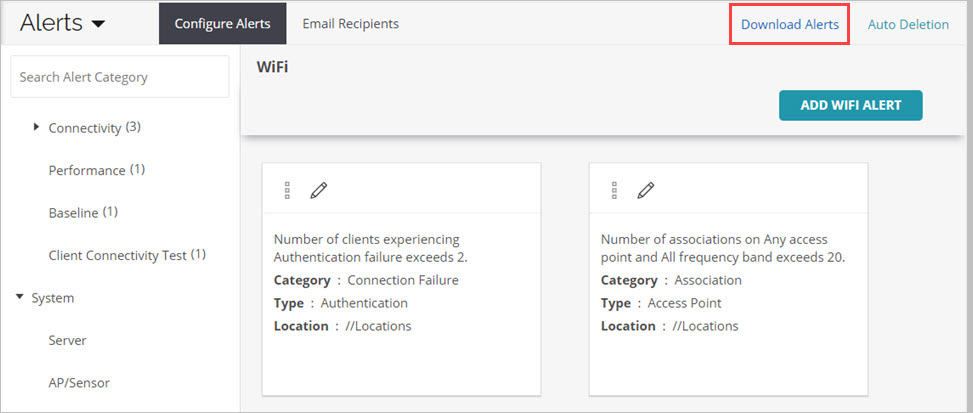The height and width of the screenshot is (413, 973).
Task: Edit the Access Point association alert pencil icon
Action: [646, 190]
